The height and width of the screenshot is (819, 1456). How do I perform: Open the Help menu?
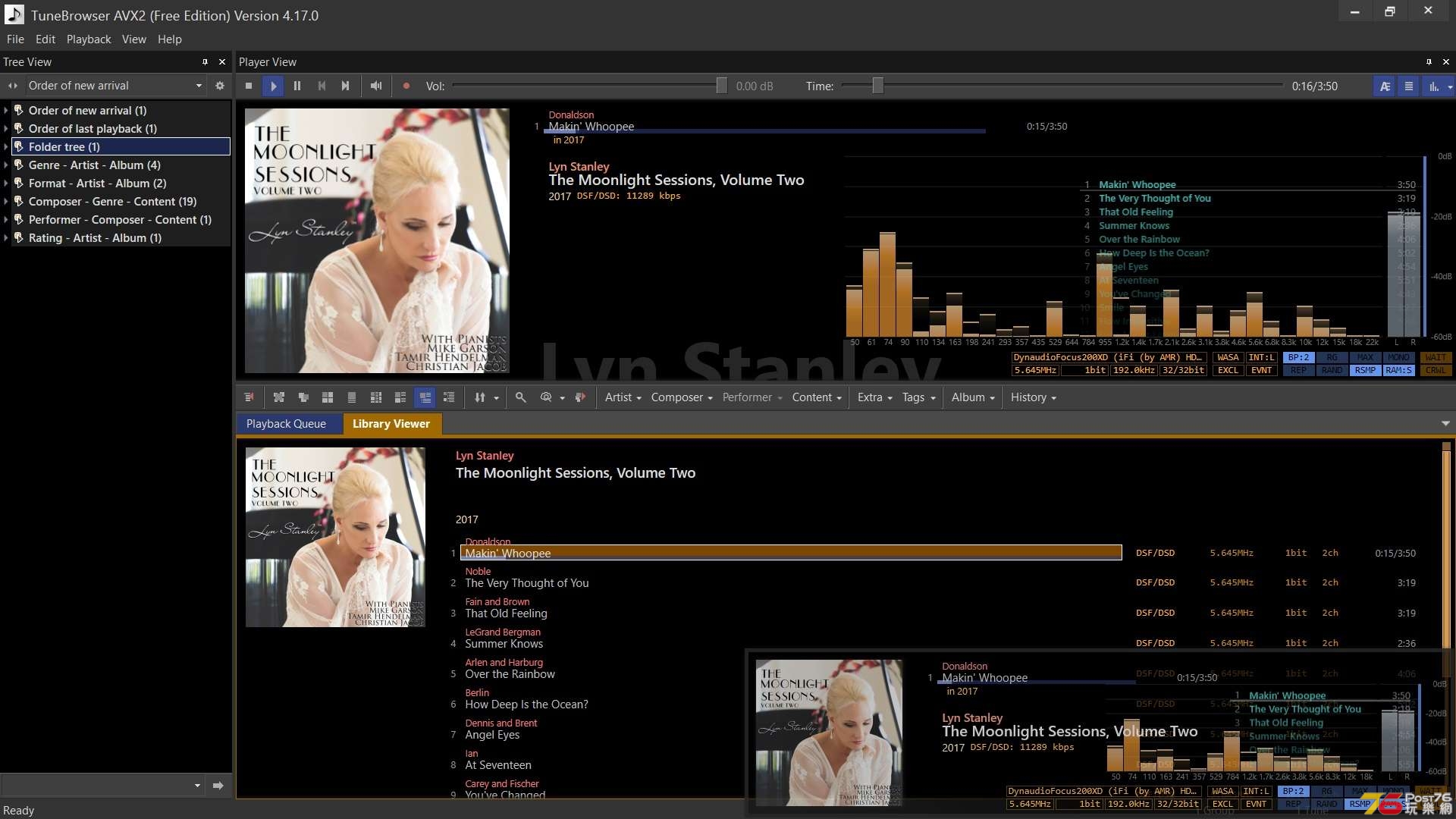click(x=170, y=39)
